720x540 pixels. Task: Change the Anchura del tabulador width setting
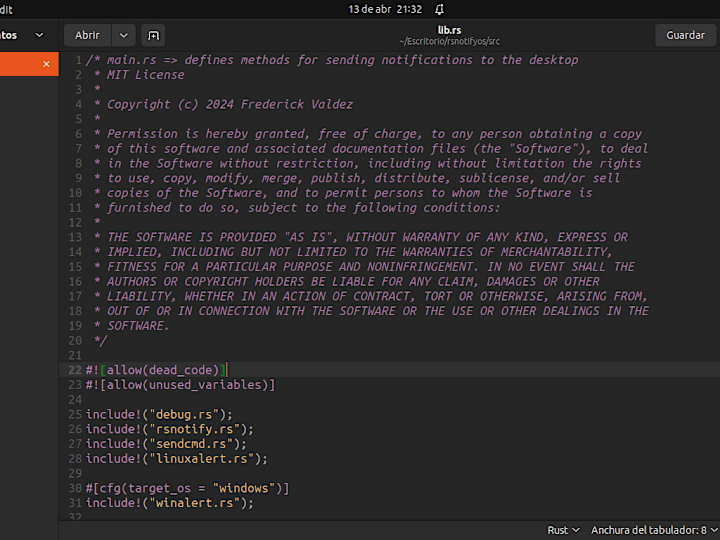pyautogui.click(x=654, y=530)
